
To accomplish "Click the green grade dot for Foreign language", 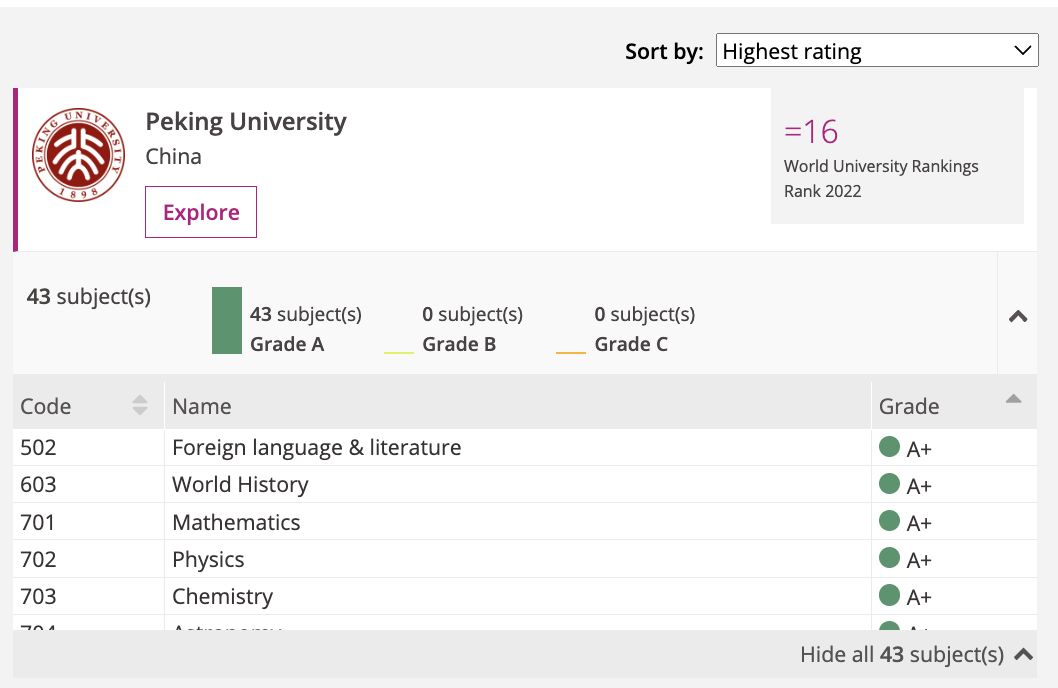I will tap(889, 447).
